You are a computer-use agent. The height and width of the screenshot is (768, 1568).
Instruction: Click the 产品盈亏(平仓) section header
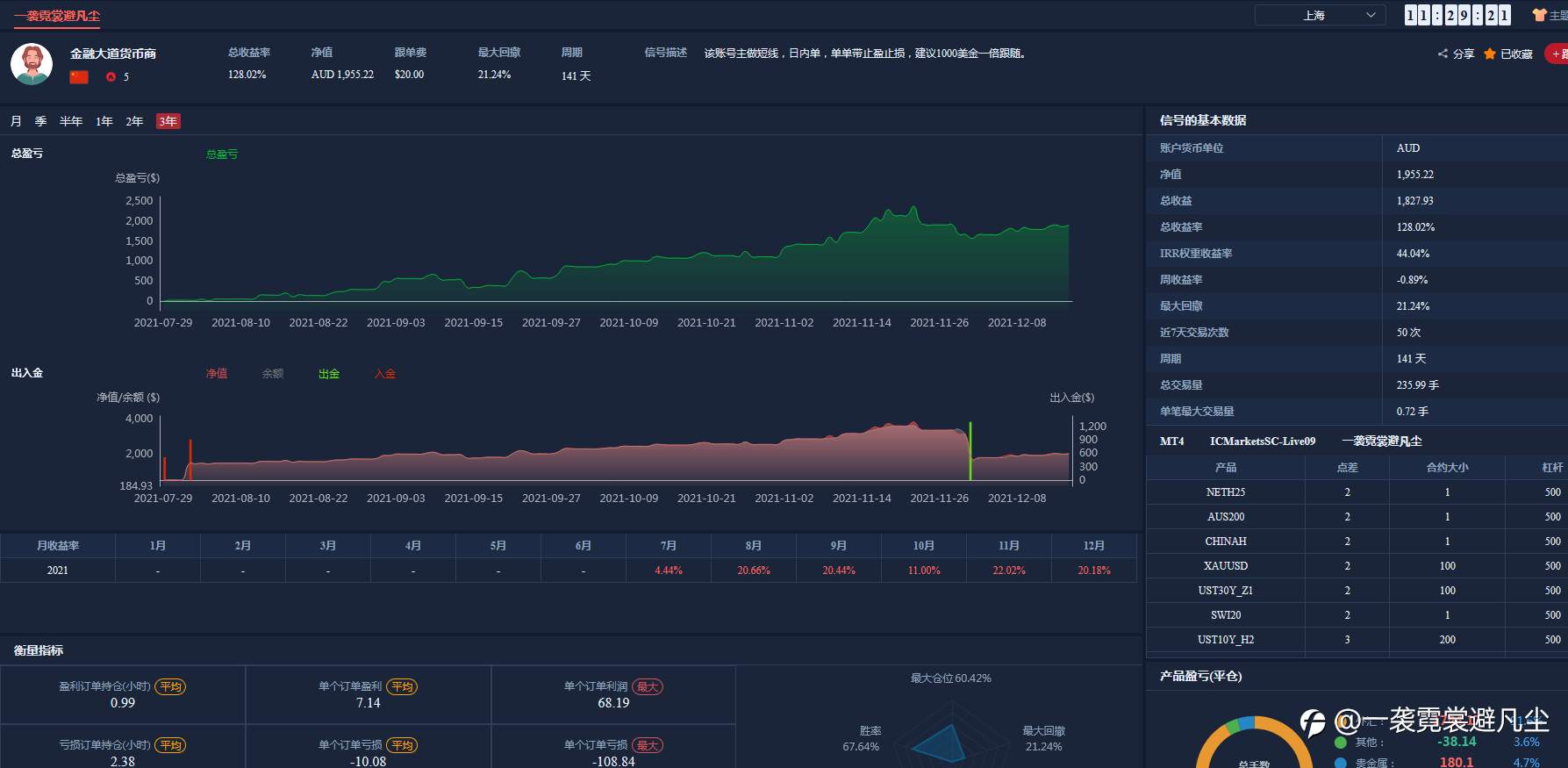[x=1200, y=676]
